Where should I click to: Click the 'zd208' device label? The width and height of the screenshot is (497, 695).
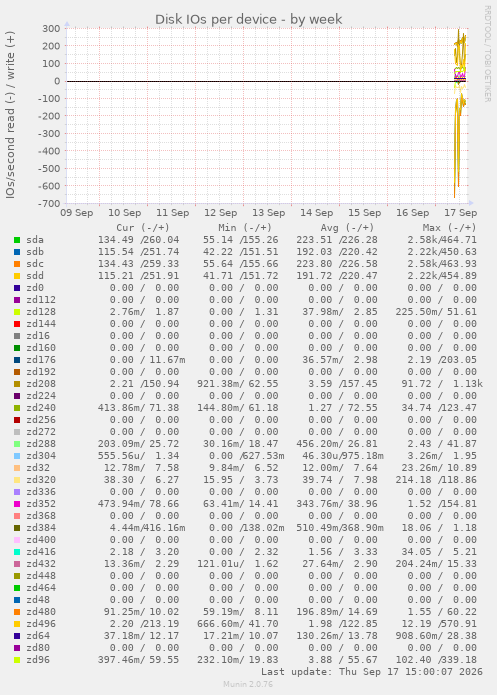[41, 383]
